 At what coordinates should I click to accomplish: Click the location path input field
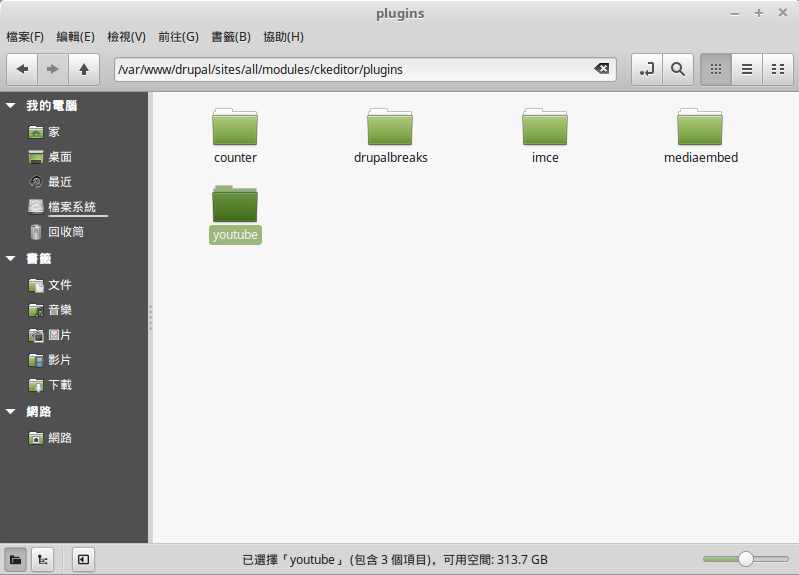pos(365,69)
